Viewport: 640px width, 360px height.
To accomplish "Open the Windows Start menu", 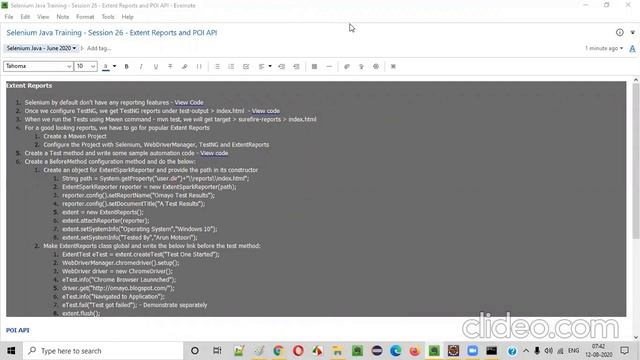I will click(x=11, y=351).
